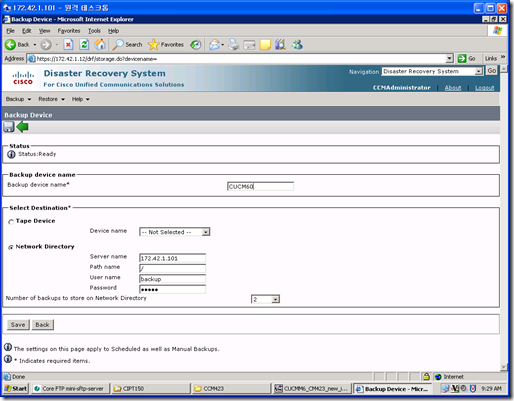The height and width of the screenshot is (401, 514).
Task: Click the Go button next to Navigation
Action: (492, 71)
